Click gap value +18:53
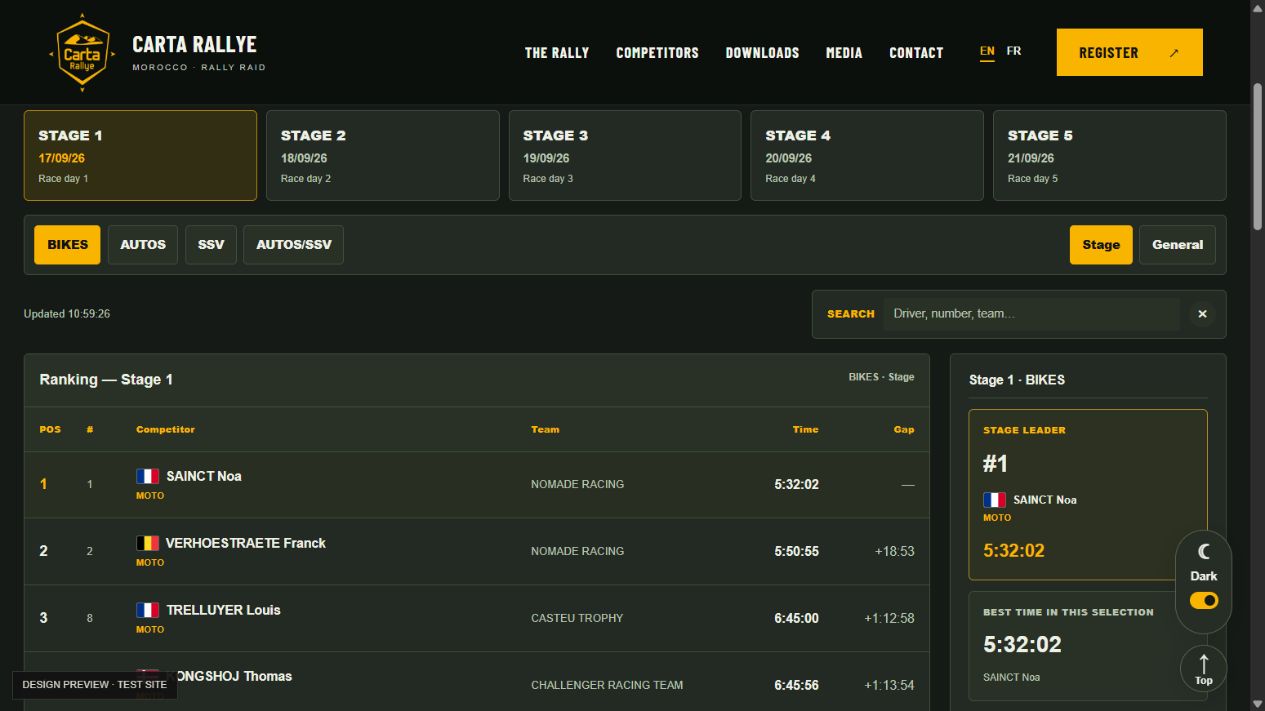The image size is (1265, 711). coord(894,551)
